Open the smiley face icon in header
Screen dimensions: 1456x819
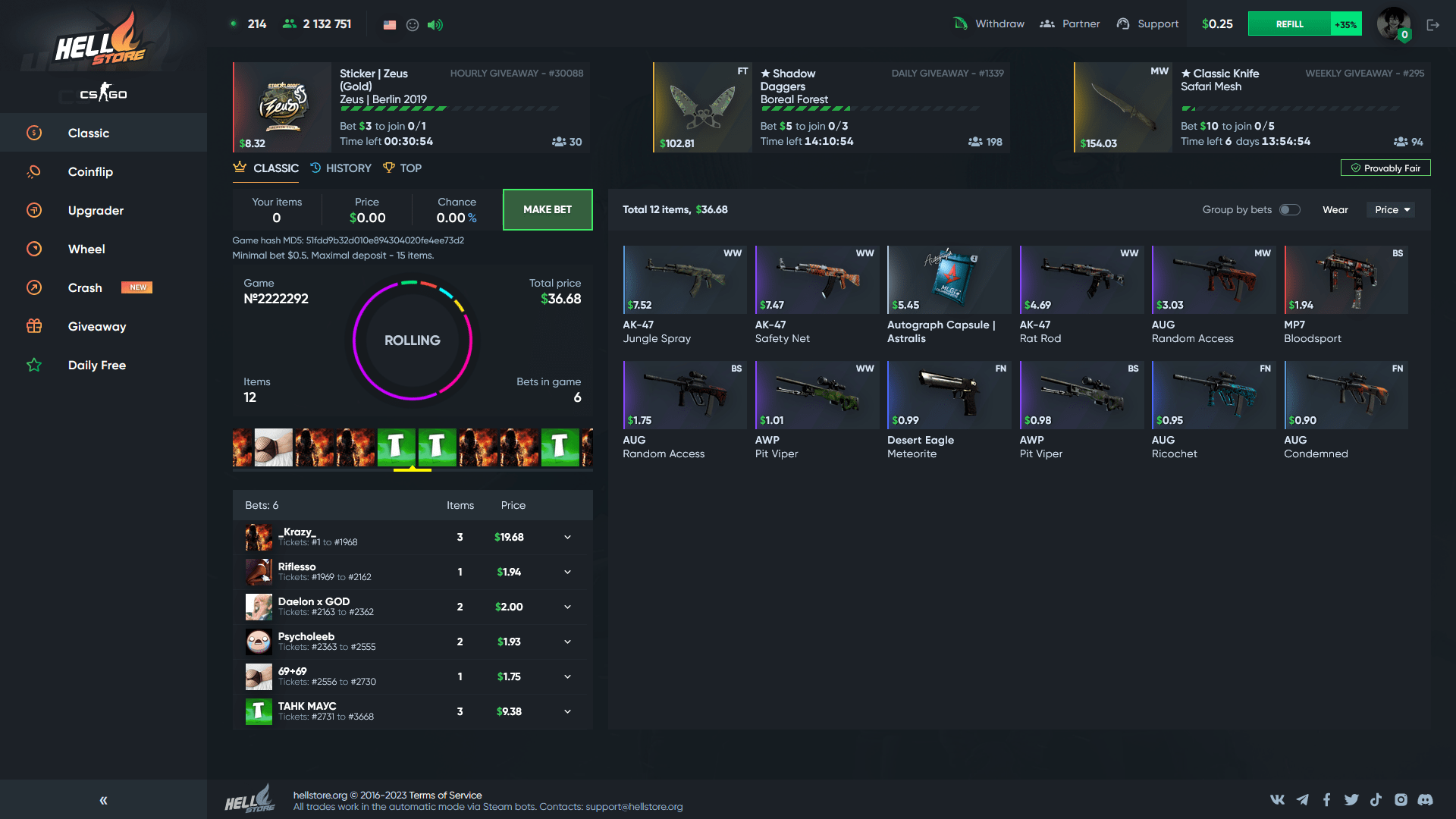pyautogui.click(x=413, y=24)
